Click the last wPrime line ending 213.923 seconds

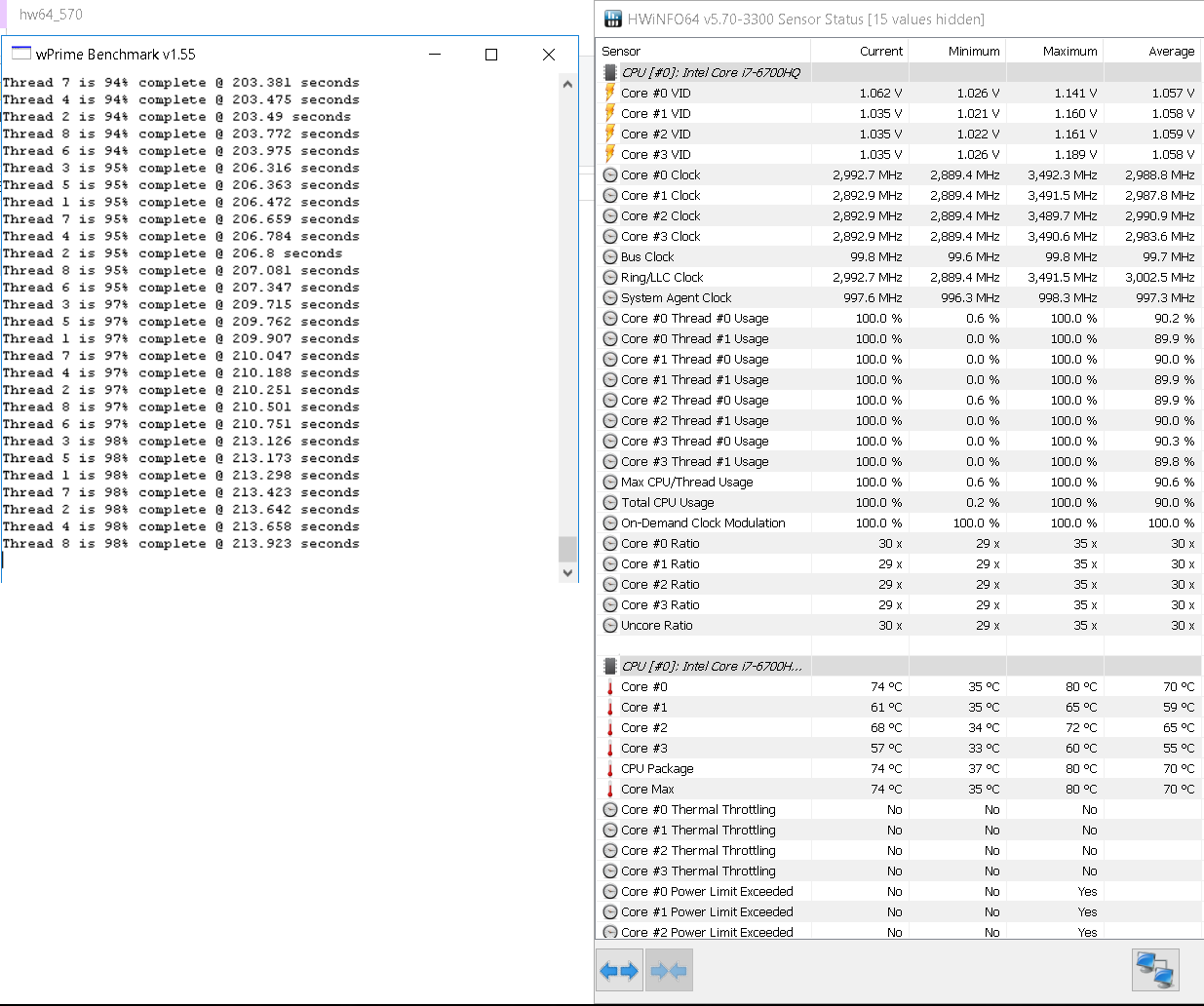[x=181, y=543]
